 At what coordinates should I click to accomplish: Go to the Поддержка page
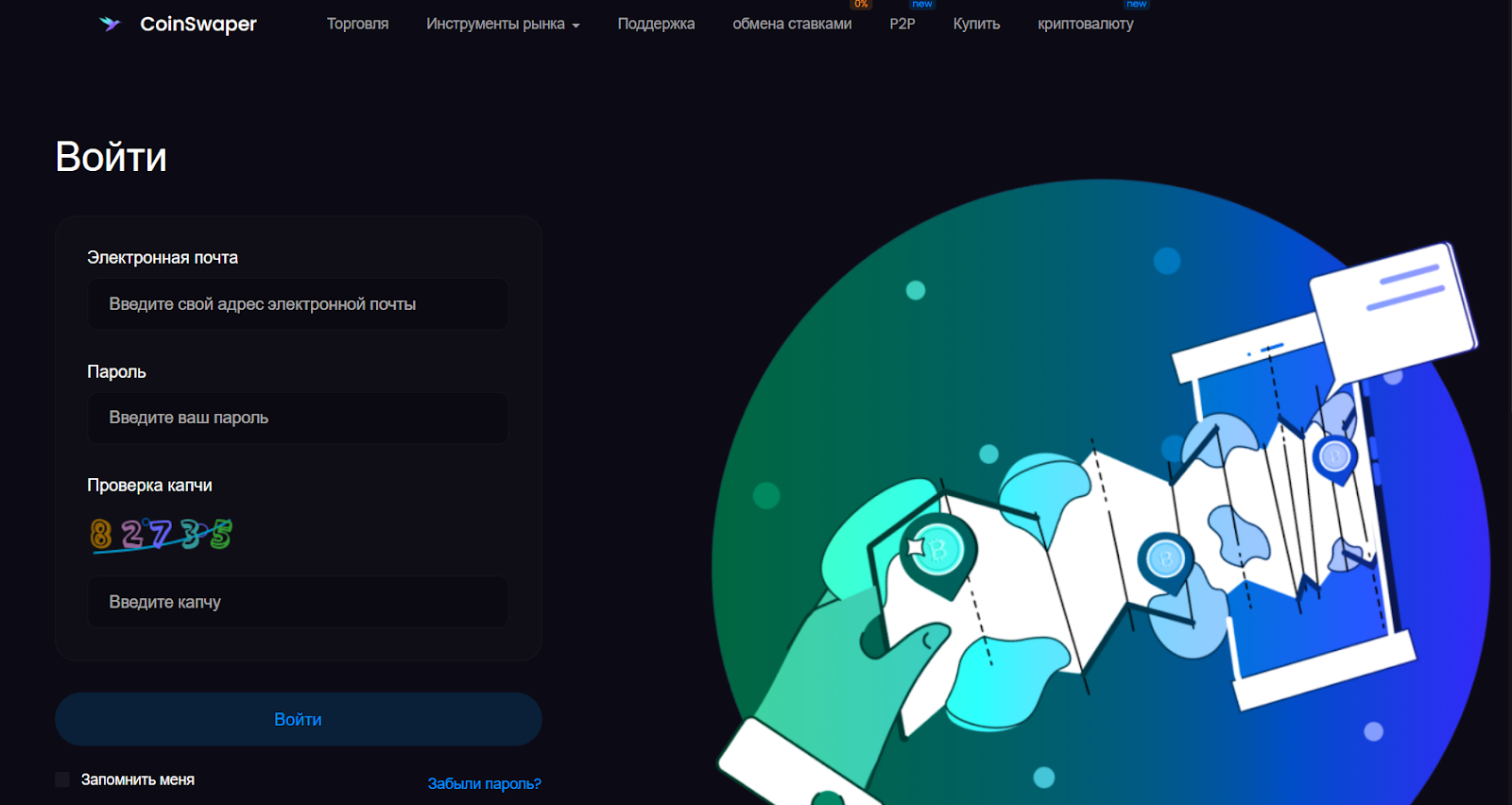click(656, 24)
